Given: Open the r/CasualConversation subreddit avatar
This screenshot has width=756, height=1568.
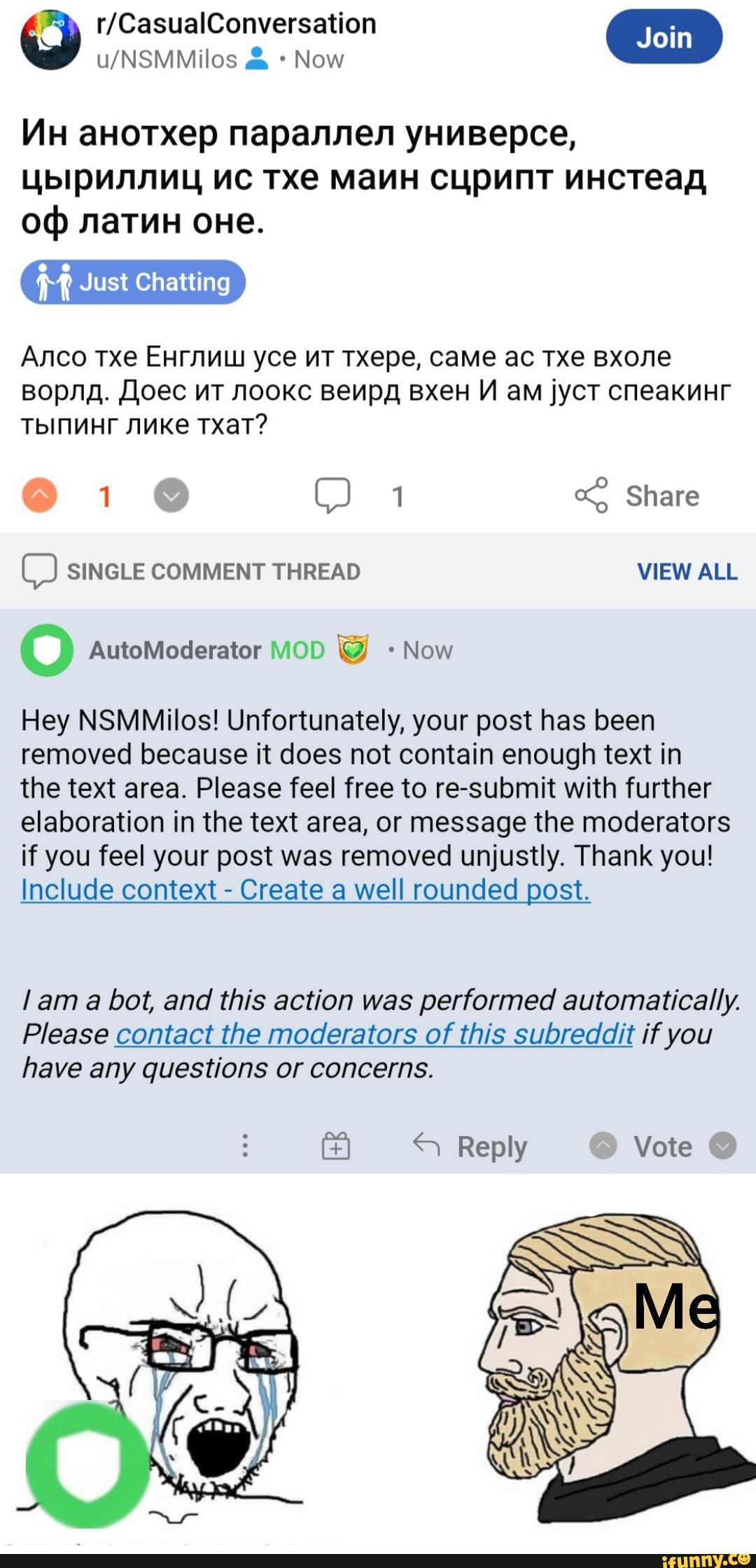Looking at the screenshot, I should 50,41.
